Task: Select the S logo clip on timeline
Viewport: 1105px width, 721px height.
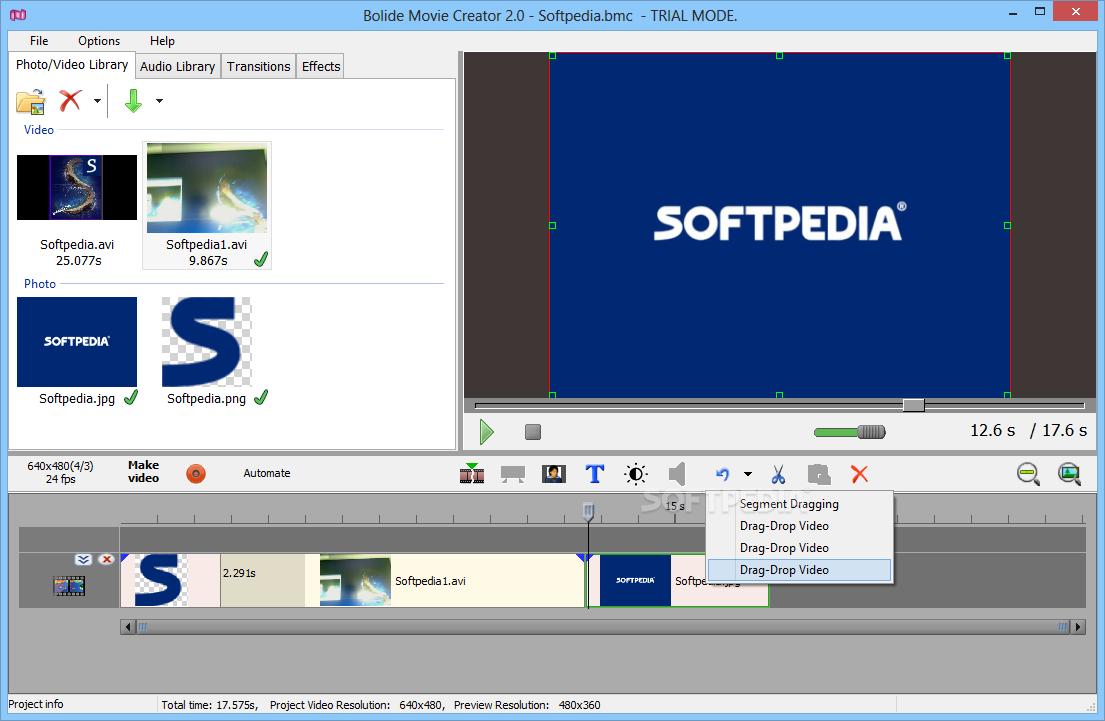Action: click(170, 580)
